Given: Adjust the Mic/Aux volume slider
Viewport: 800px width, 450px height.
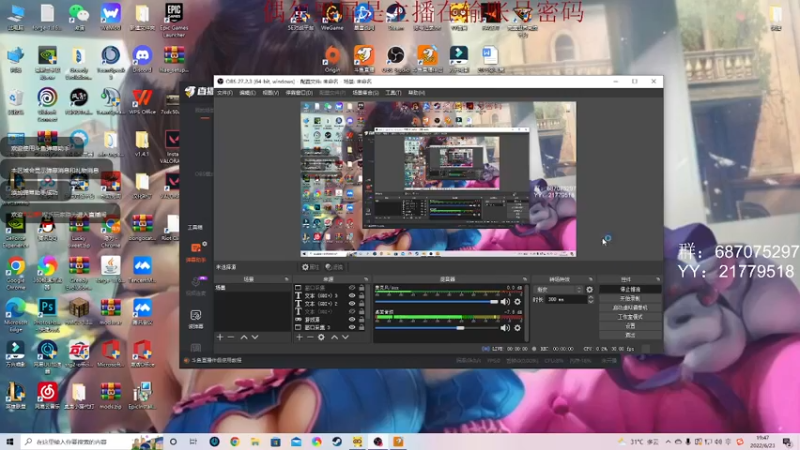Looking at the screenshot, I should pyautogui.click(x=437, y=302).
